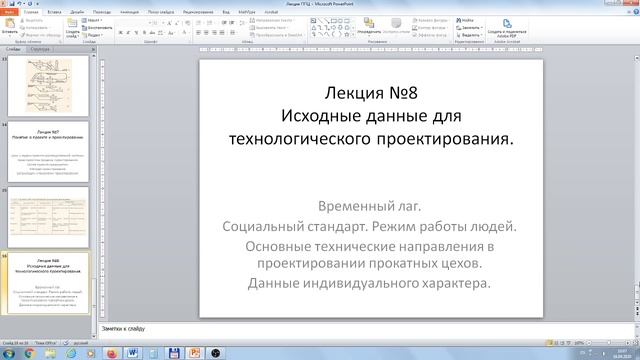Open the Arrange (Упорядочить) icon
The image size is (640, 360).
point(369,23)
